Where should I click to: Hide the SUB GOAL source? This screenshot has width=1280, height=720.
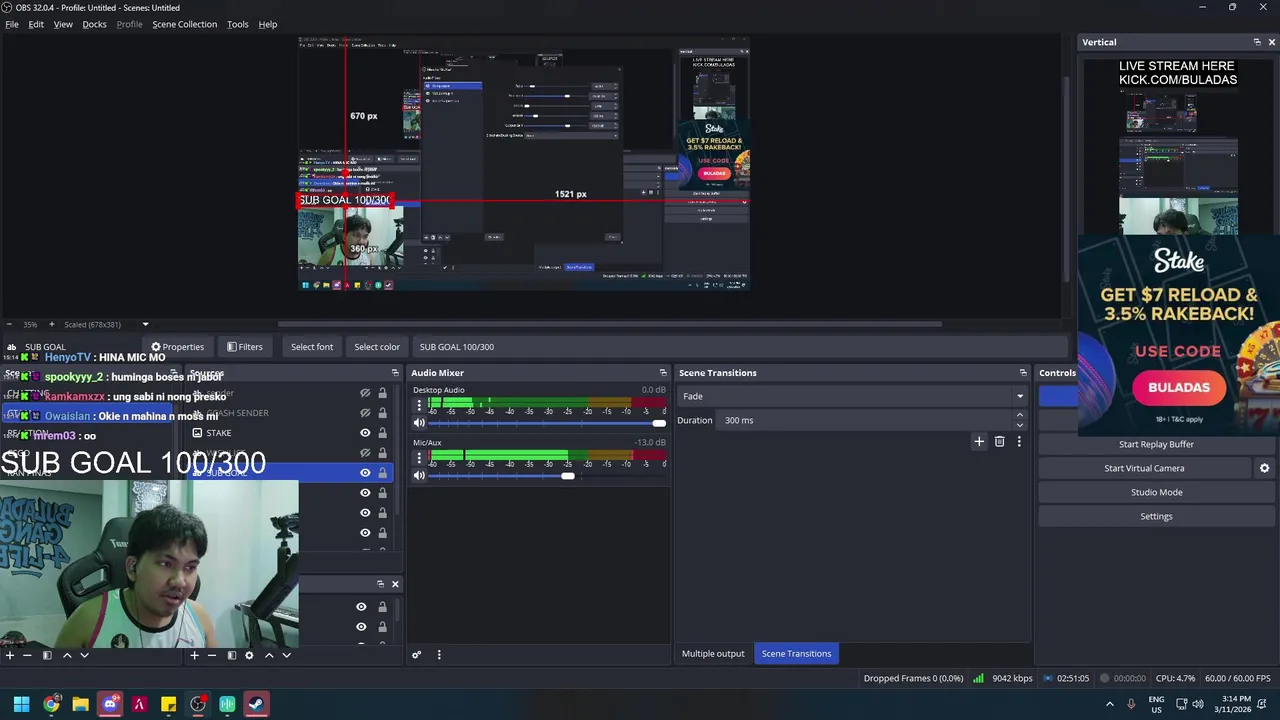point(365,473)
